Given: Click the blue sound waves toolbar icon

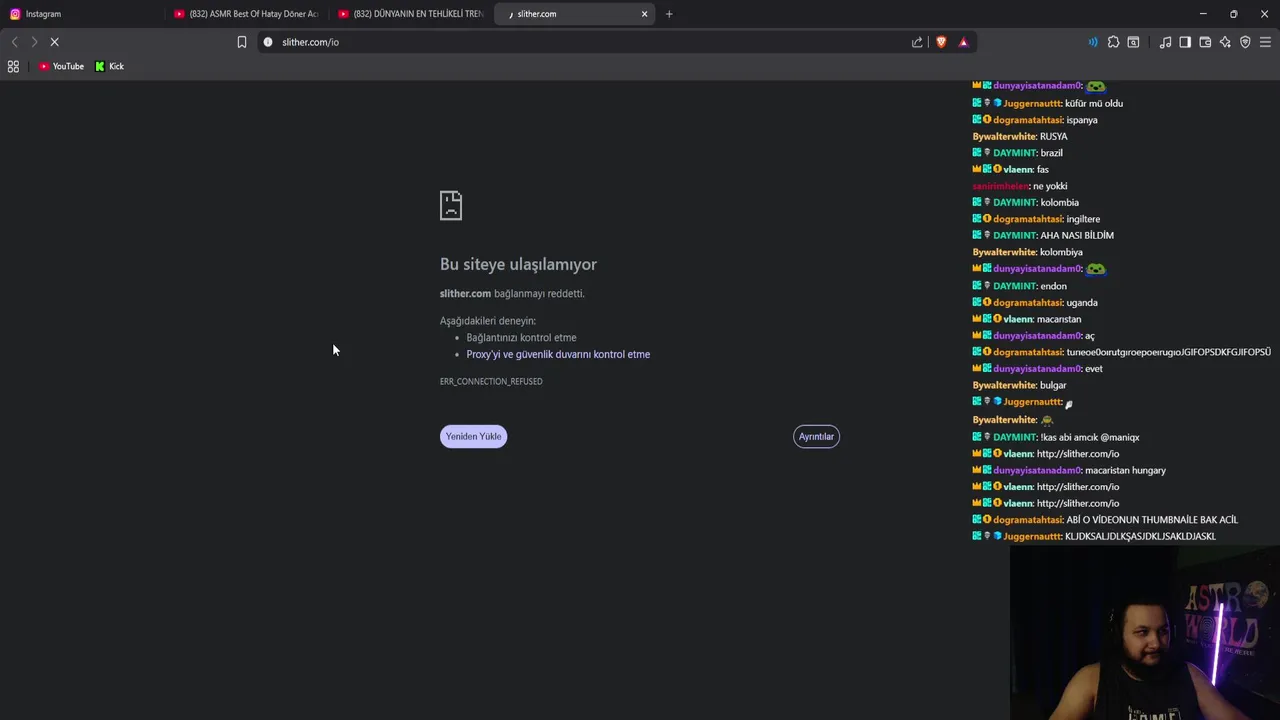Looking at the screenshot, I should click(x=1093, y=42).
